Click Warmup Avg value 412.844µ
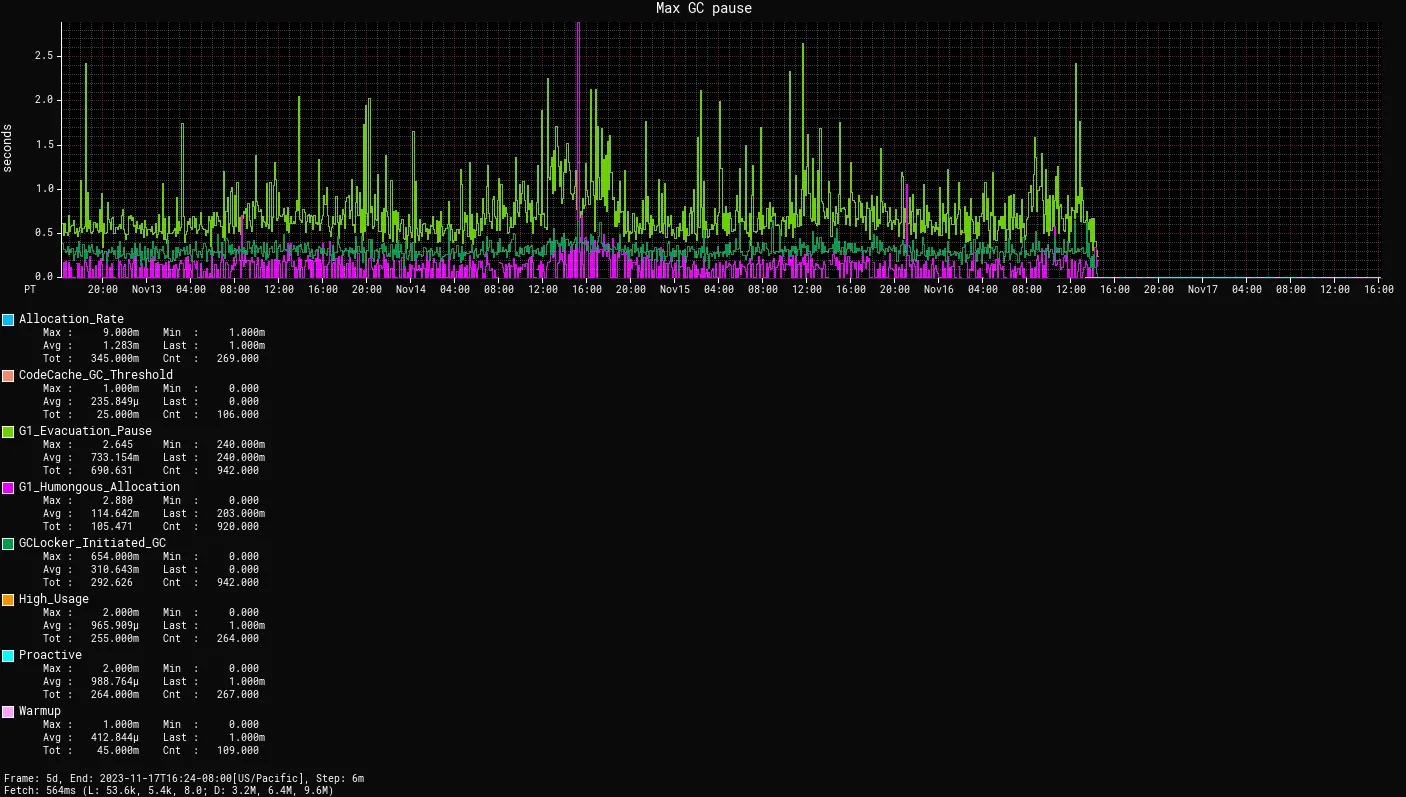Viewport: 1406px width, 797px height. point(115,737)
